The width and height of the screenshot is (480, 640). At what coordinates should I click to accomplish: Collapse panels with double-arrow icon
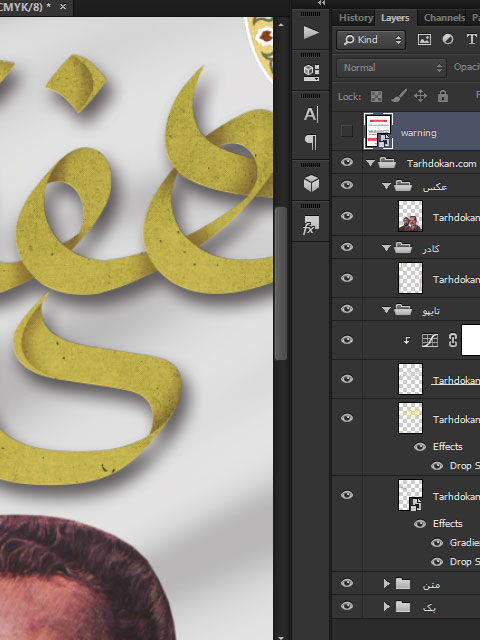[x=322, y=3]
